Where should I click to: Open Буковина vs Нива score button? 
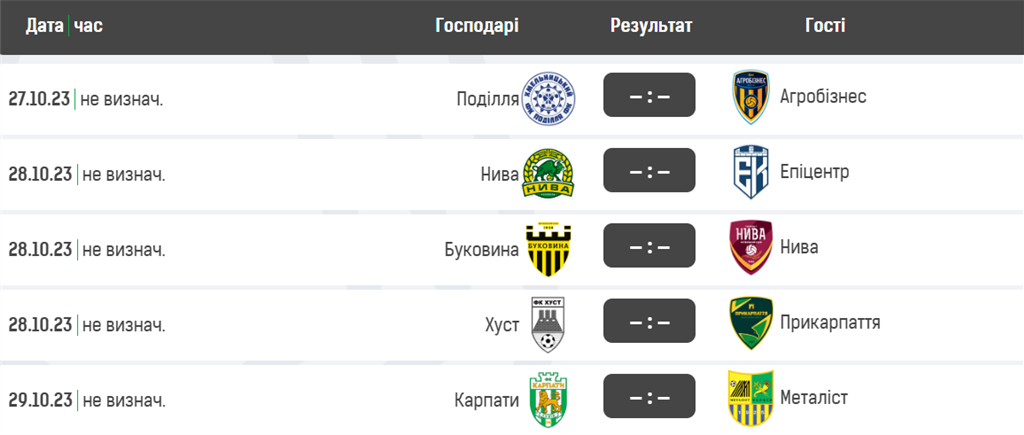pos(649,247)
